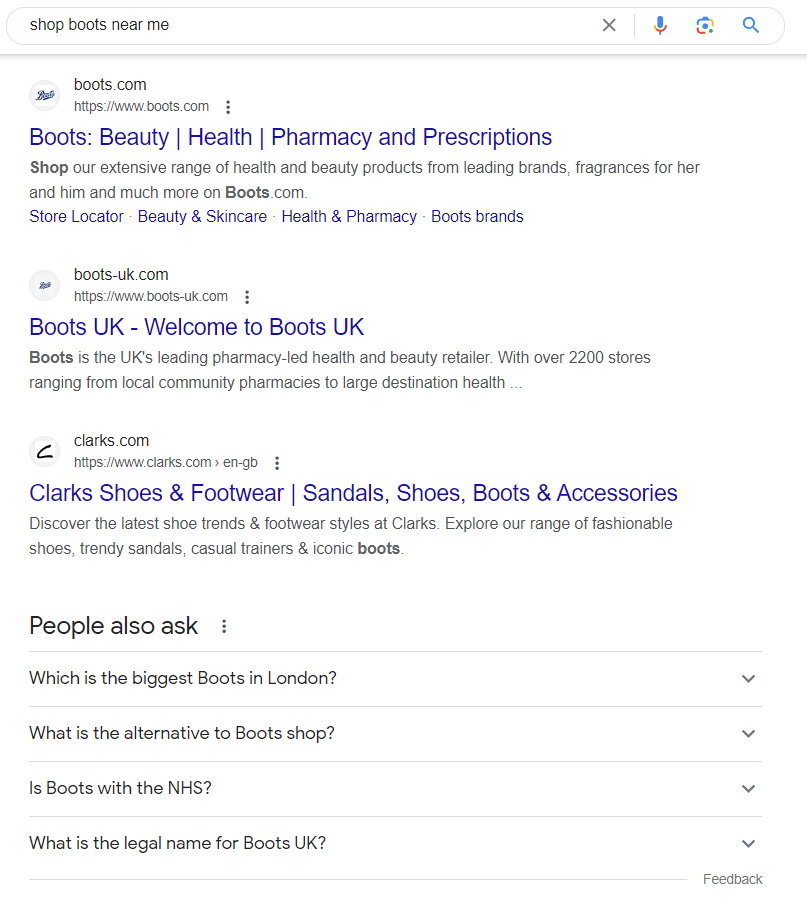
Task: Open options for the People also ask section
Action: click(224, 626)
